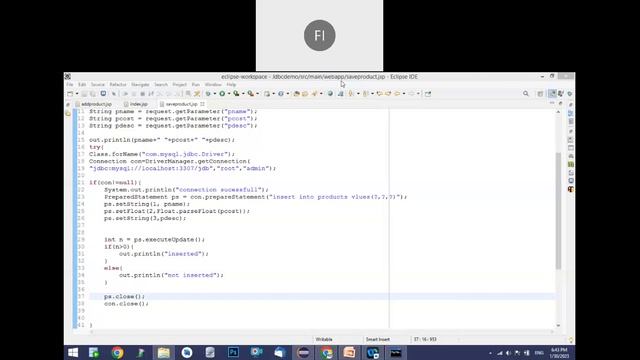Expand the Back history dropdown arrow

(404, 94)
